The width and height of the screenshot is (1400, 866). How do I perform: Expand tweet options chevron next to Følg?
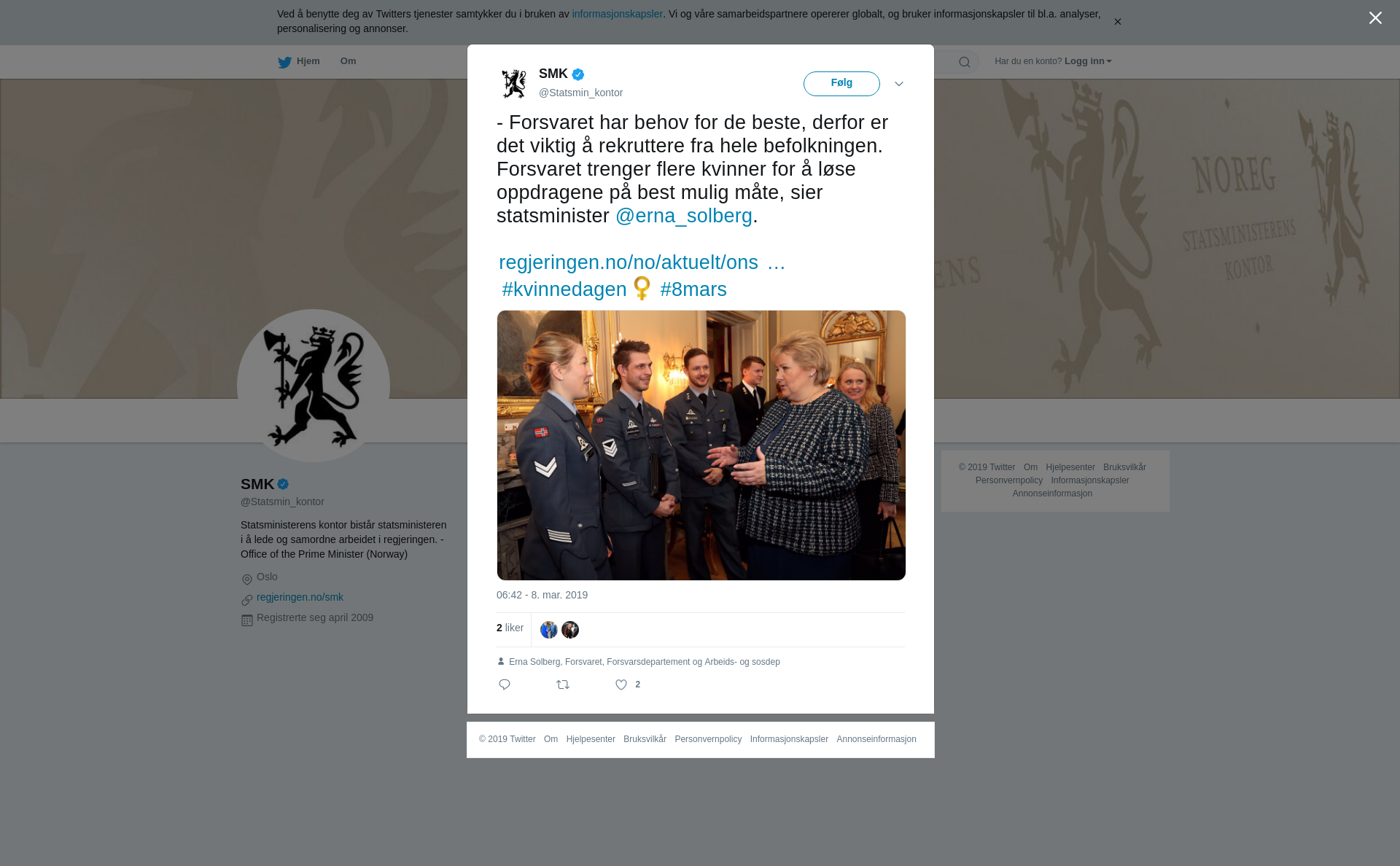click(899, 84)
